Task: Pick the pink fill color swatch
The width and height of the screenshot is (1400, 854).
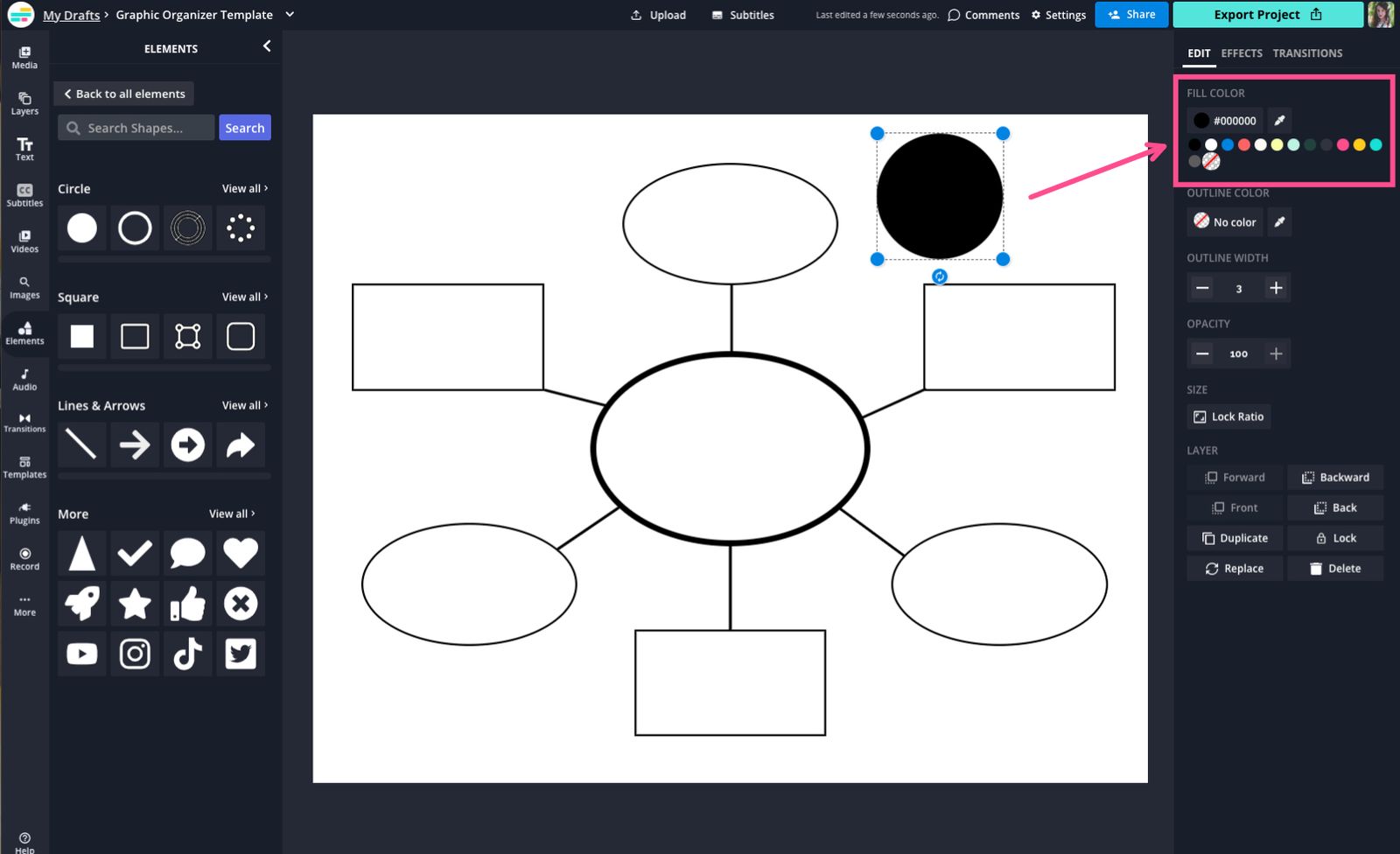Action: pos(1342,145)
